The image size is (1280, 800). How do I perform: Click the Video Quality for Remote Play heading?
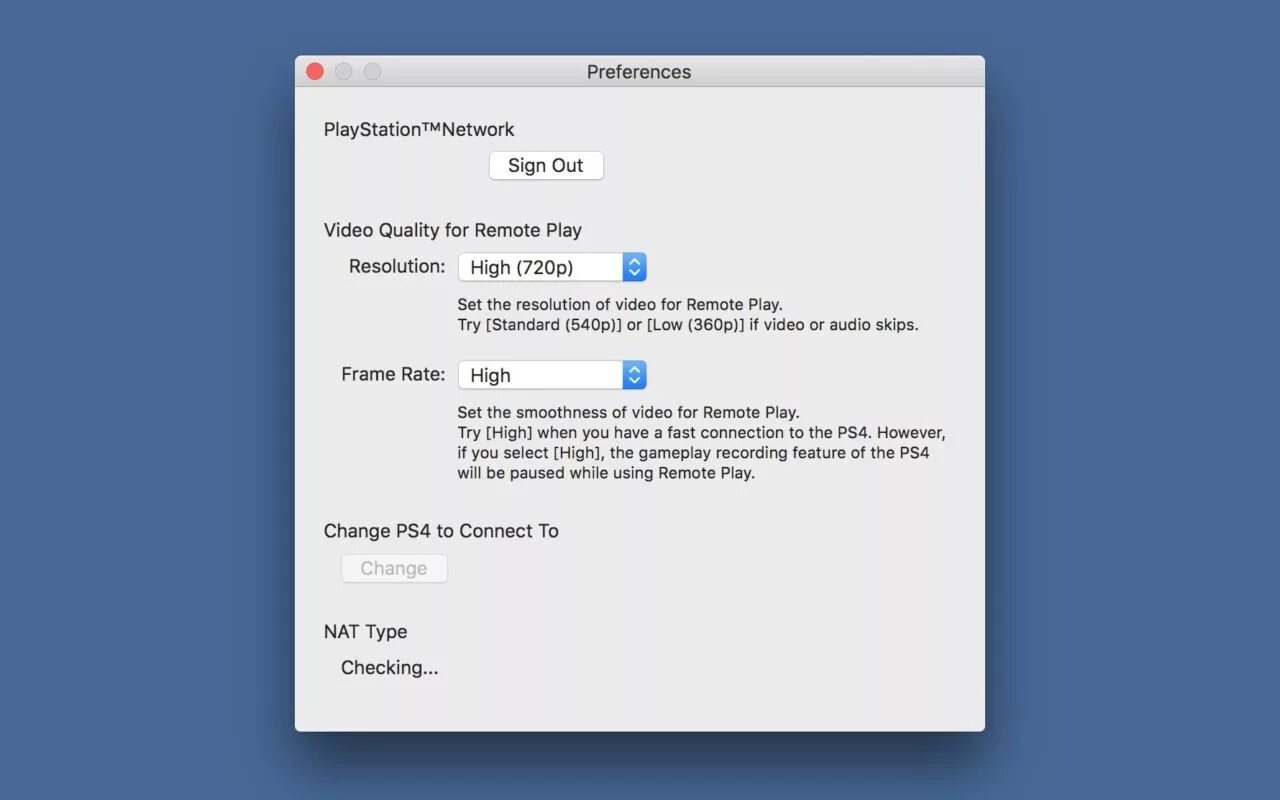(x=453, y=230)
